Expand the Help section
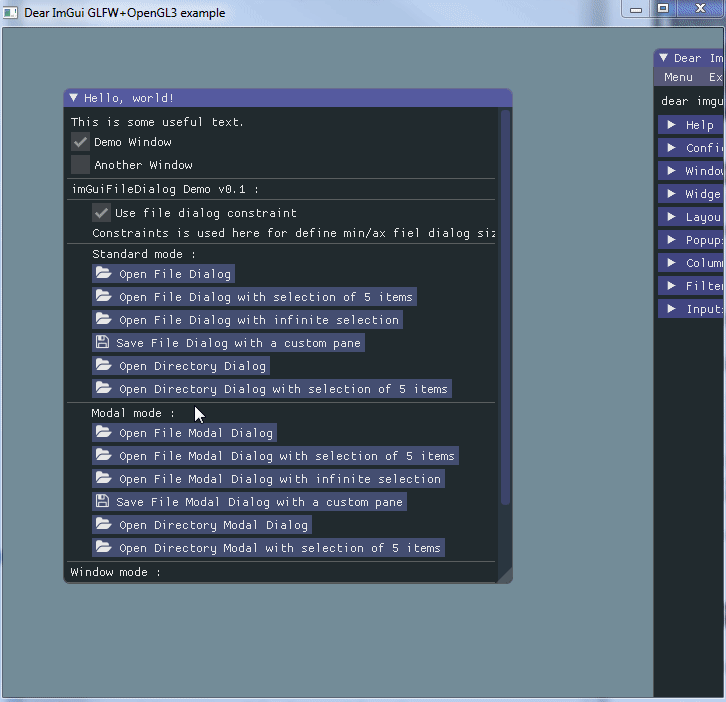 coord(692,125)
